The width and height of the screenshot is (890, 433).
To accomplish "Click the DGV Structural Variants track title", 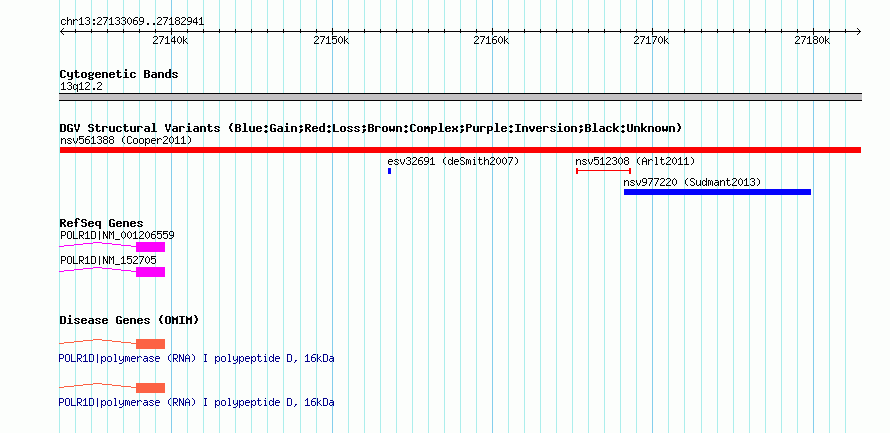I will tap(371, 128).
